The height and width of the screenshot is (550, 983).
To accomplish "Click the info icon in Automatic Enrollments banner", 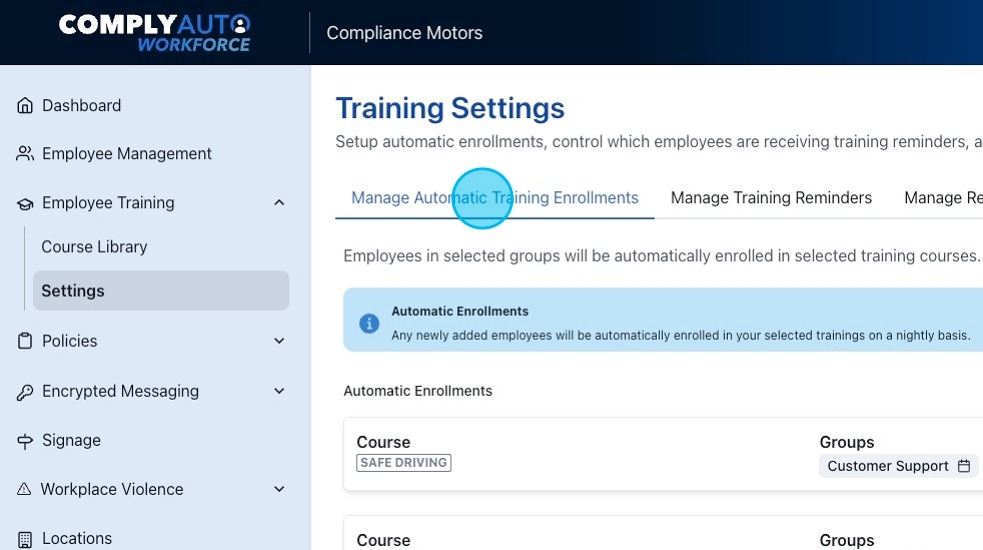I will (369, 324).
